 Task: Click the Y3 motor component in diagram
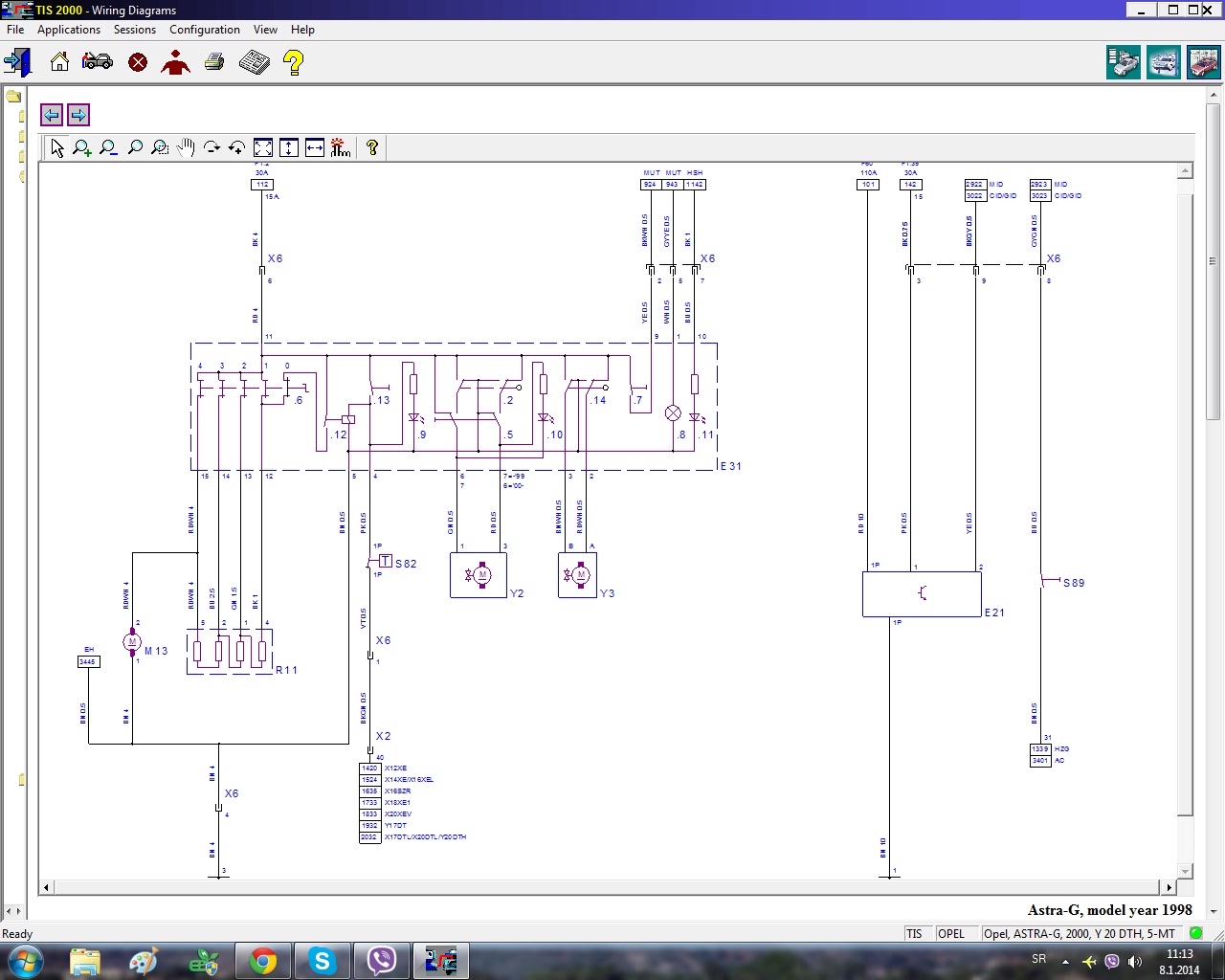578,575
